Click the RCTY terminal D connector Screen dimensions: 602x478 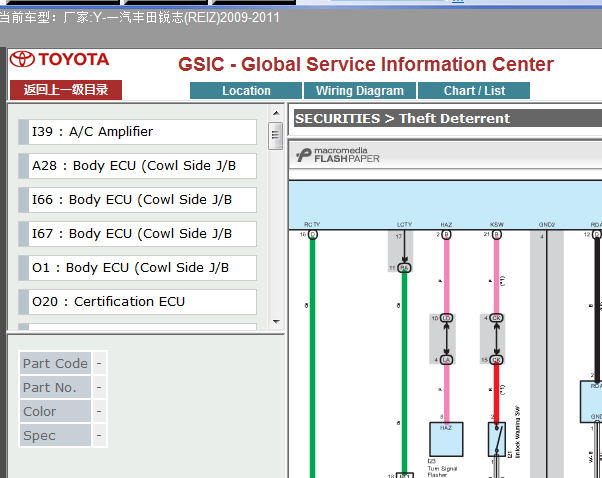point(313,235)
